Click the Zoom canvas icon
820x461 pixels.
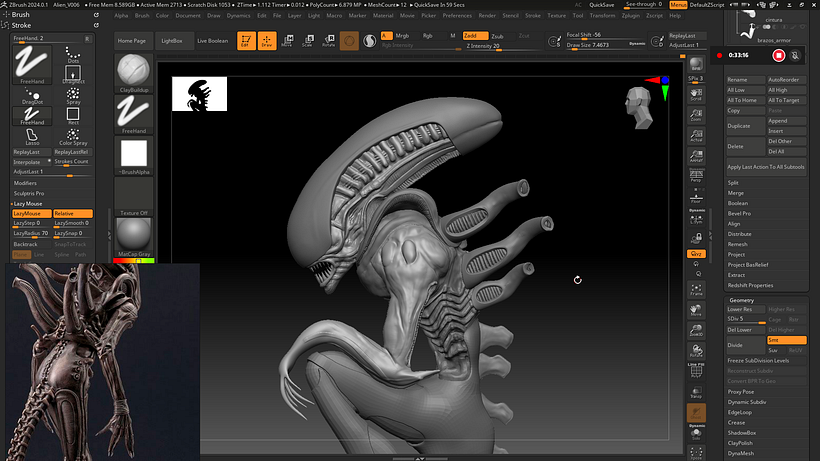[x=696, y=114]
